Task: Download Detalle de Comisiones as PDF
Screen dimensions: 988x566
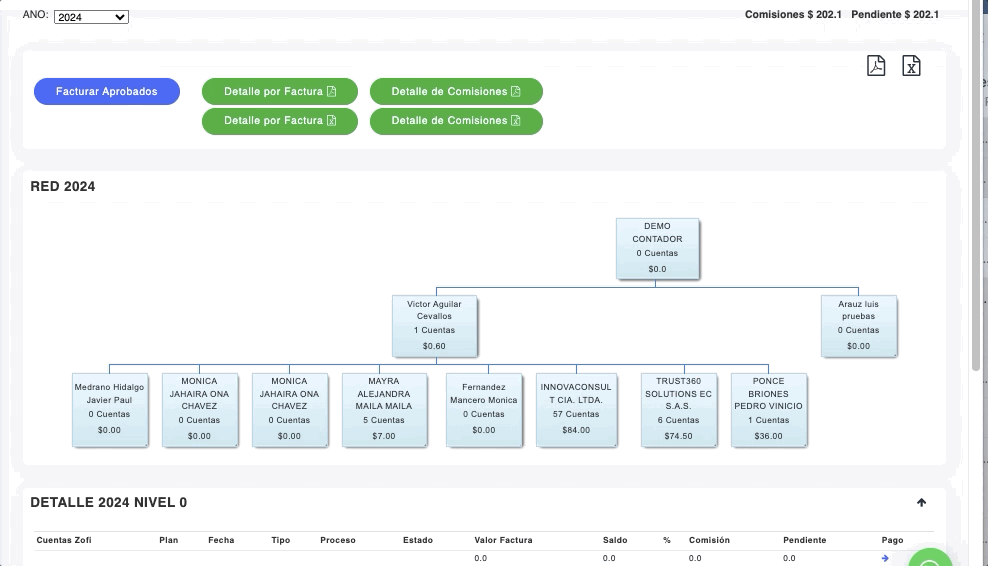Action: click(456, 91)
